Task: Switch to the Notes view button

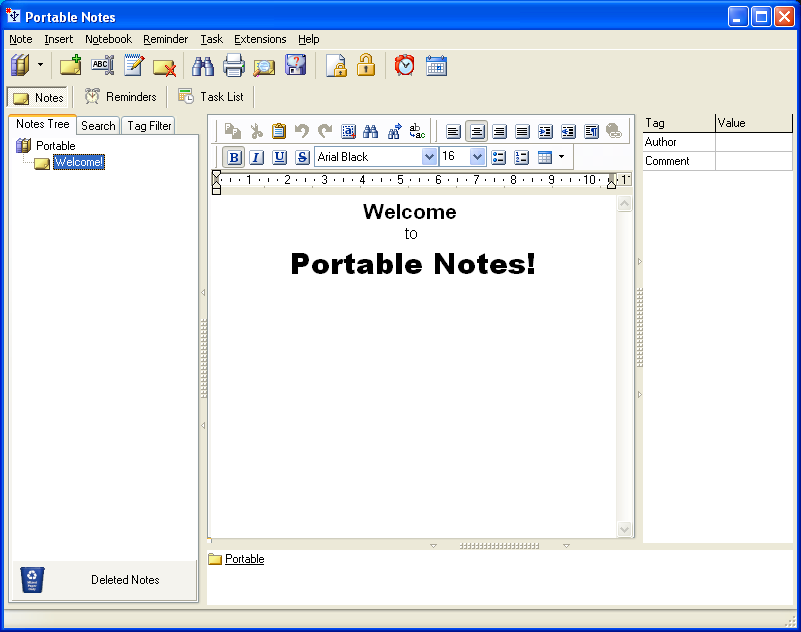Action: 37,97
